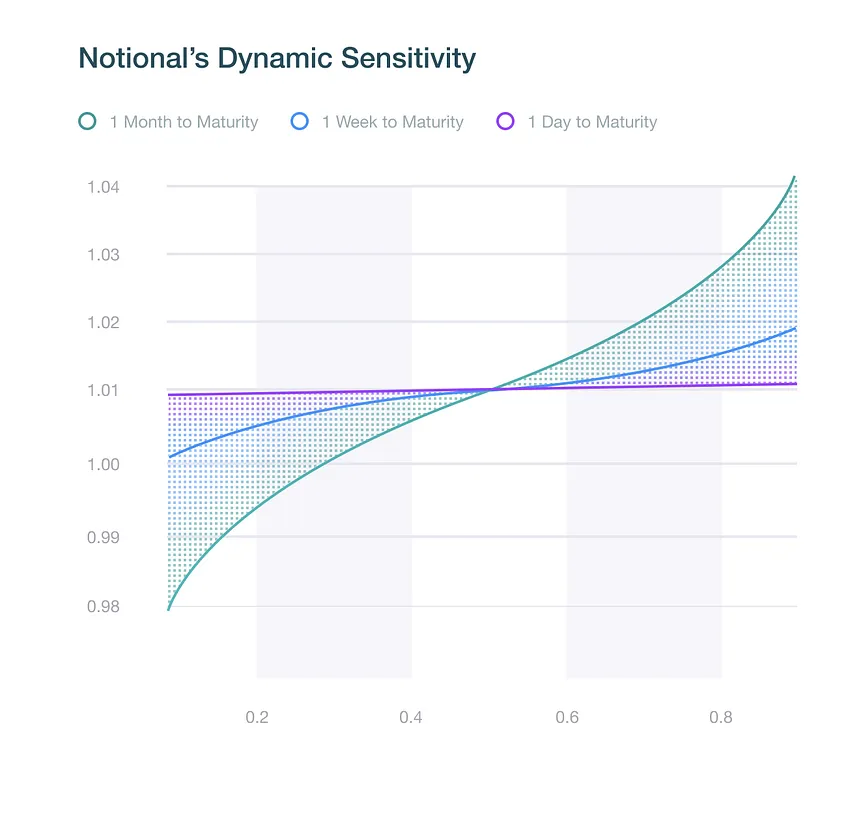848x814 pixels.
Task: Click the 1.03 y-axis label
Action: pyautogui.click(x=103, y=255)
